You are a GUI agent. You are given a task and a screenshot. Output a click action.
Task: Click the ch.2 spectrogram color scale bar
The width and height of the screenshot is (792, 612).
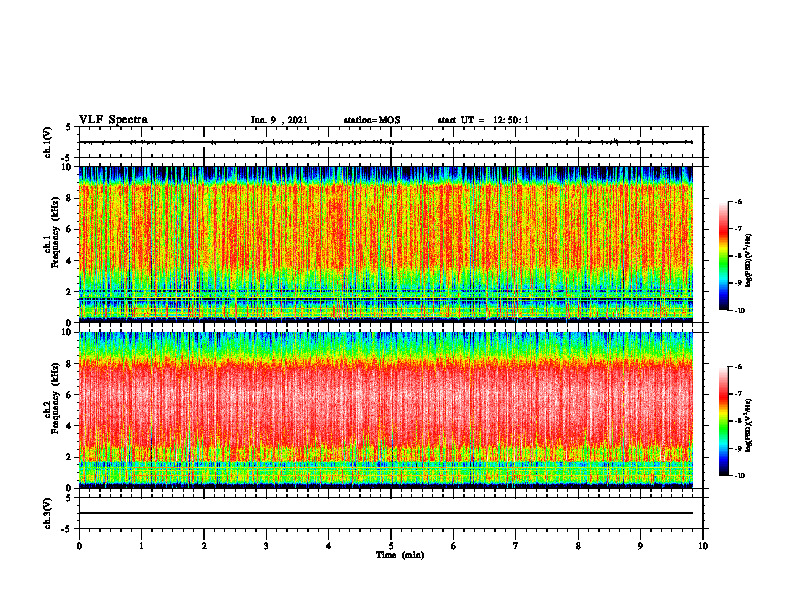pos(724,421)
